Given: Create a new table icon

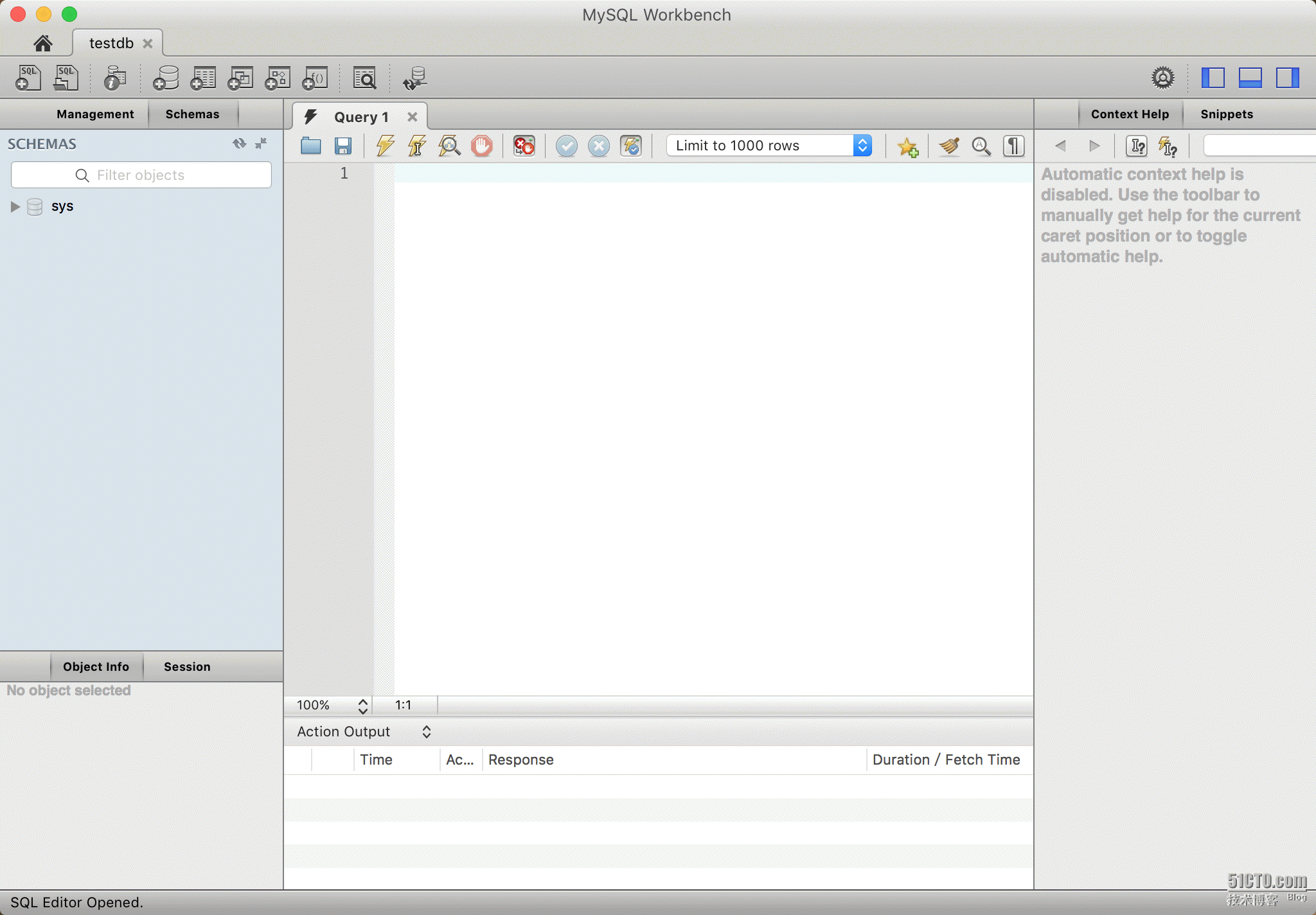Looking at the screenshot, I should tap(203, 78).
